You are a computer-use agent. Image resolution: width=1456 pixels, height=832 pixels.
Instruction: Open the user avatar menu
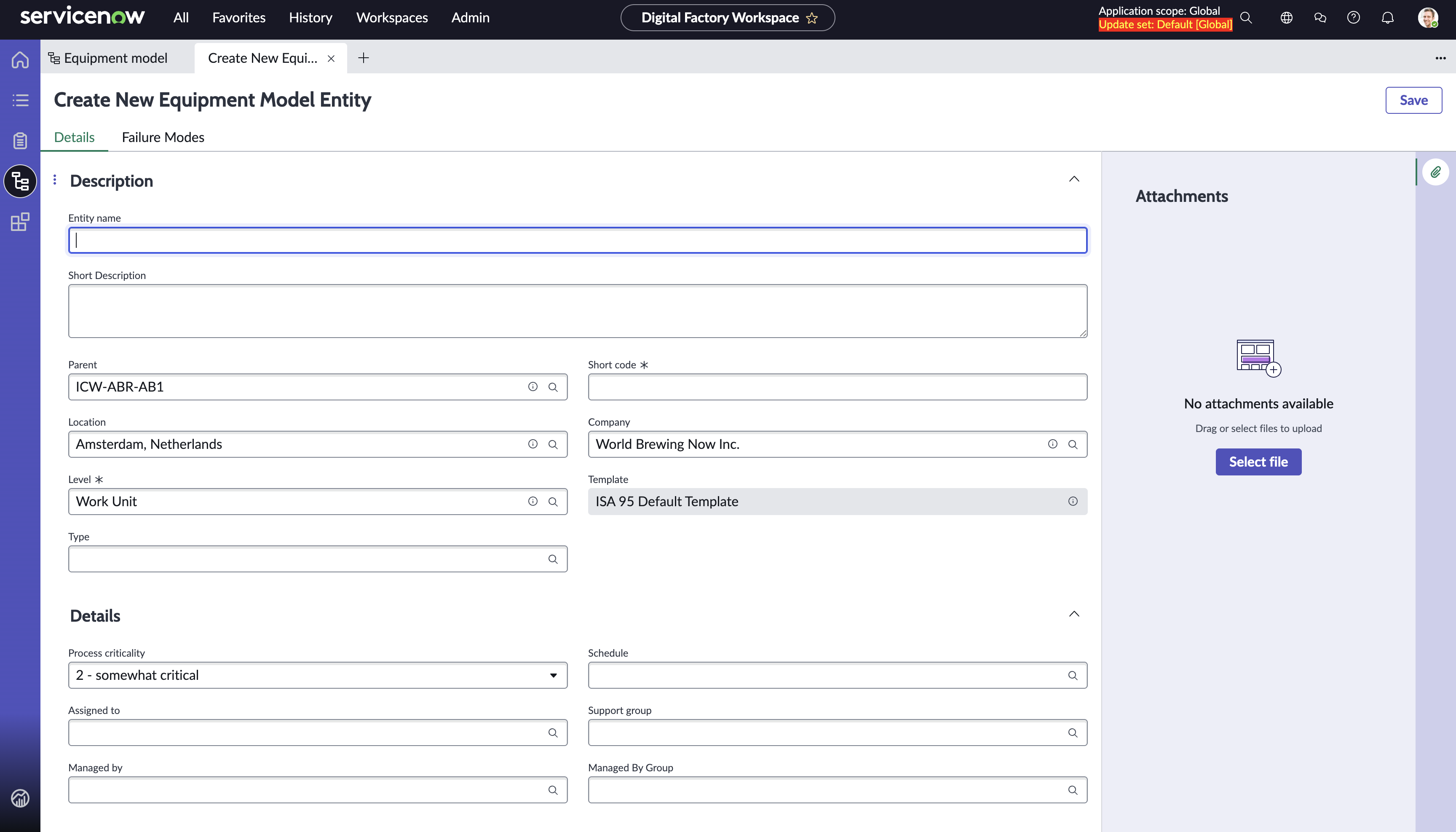1428,18
